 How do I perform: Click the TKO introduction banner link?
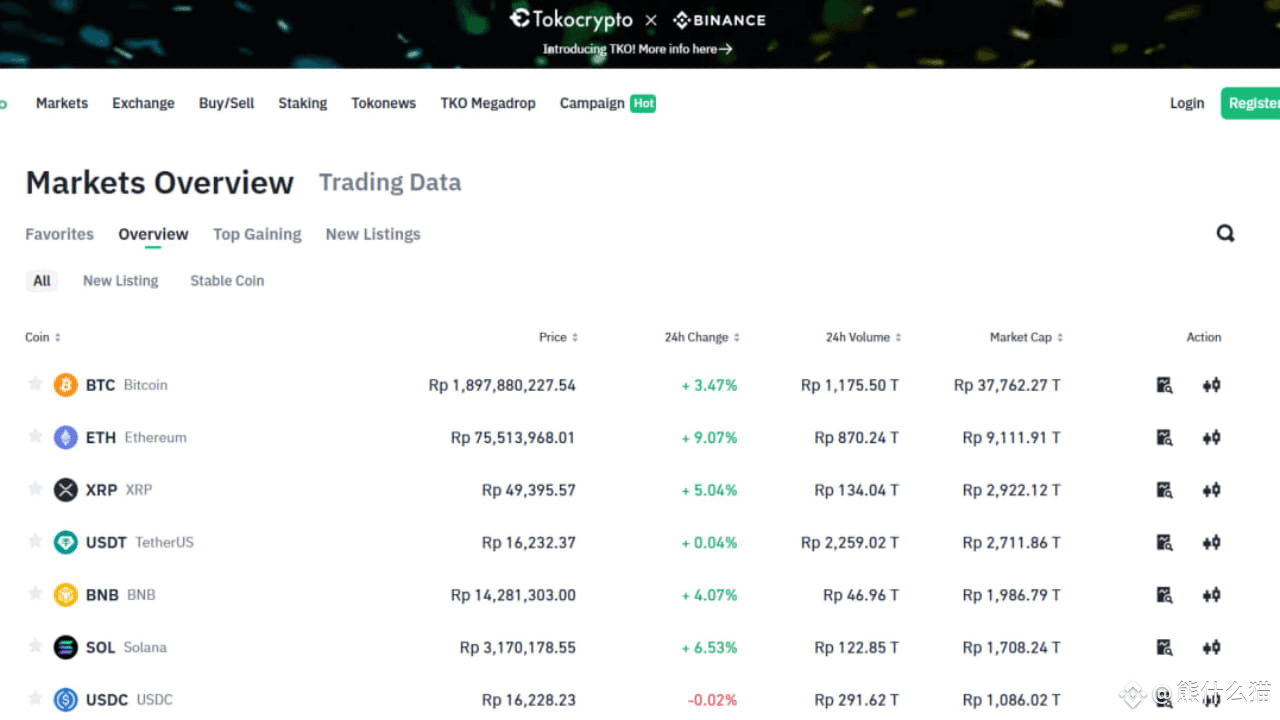[x=637, y=49]
